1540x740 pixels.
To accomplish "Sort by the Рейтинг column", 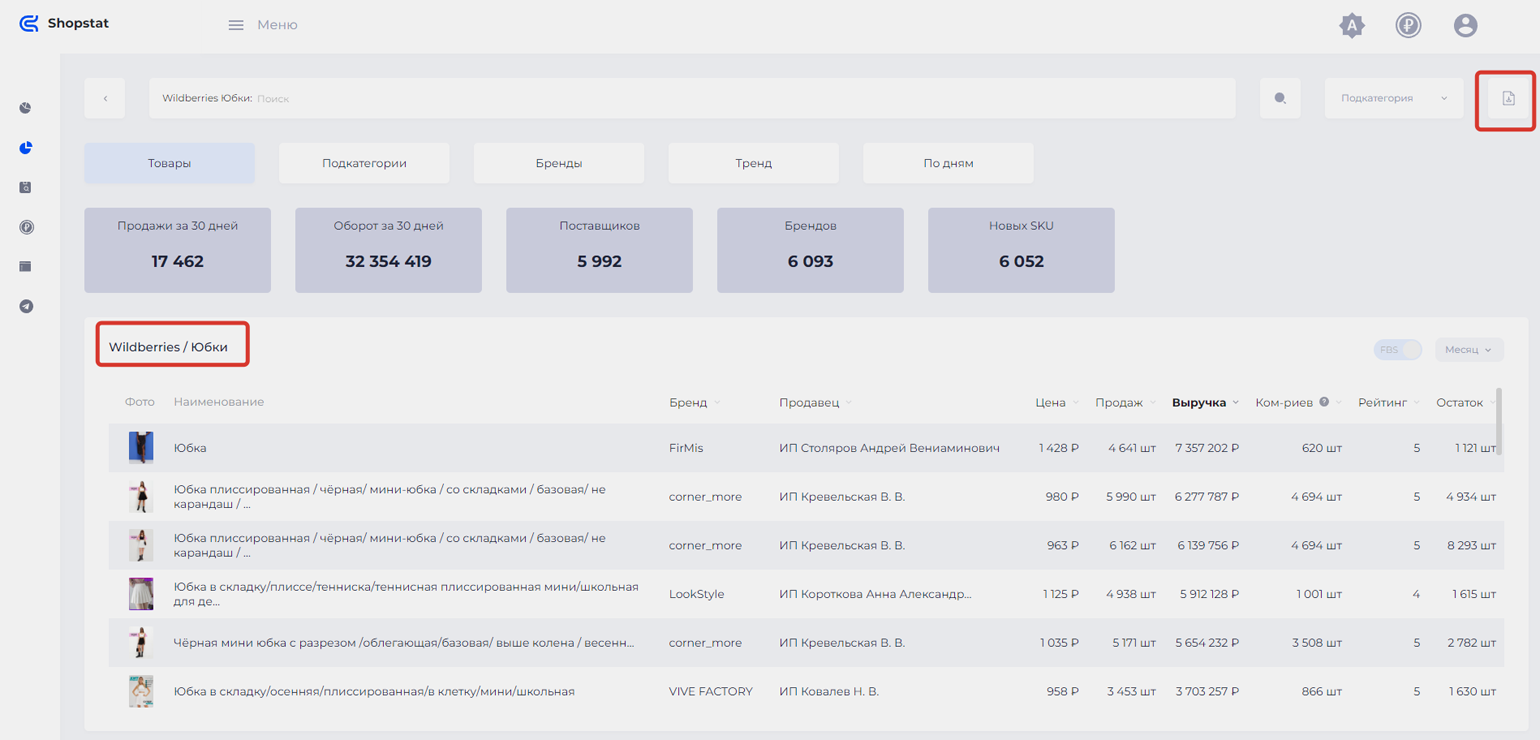I will [x=1389, y=403].
